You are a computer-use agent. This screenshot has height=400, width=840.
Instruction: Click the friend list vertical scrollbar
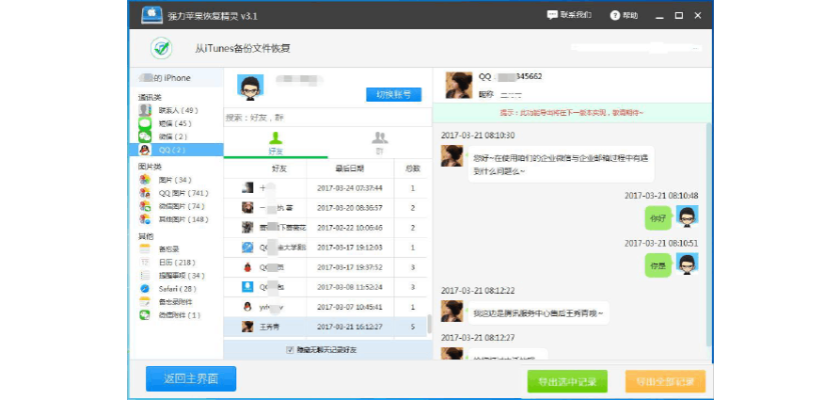429,324
